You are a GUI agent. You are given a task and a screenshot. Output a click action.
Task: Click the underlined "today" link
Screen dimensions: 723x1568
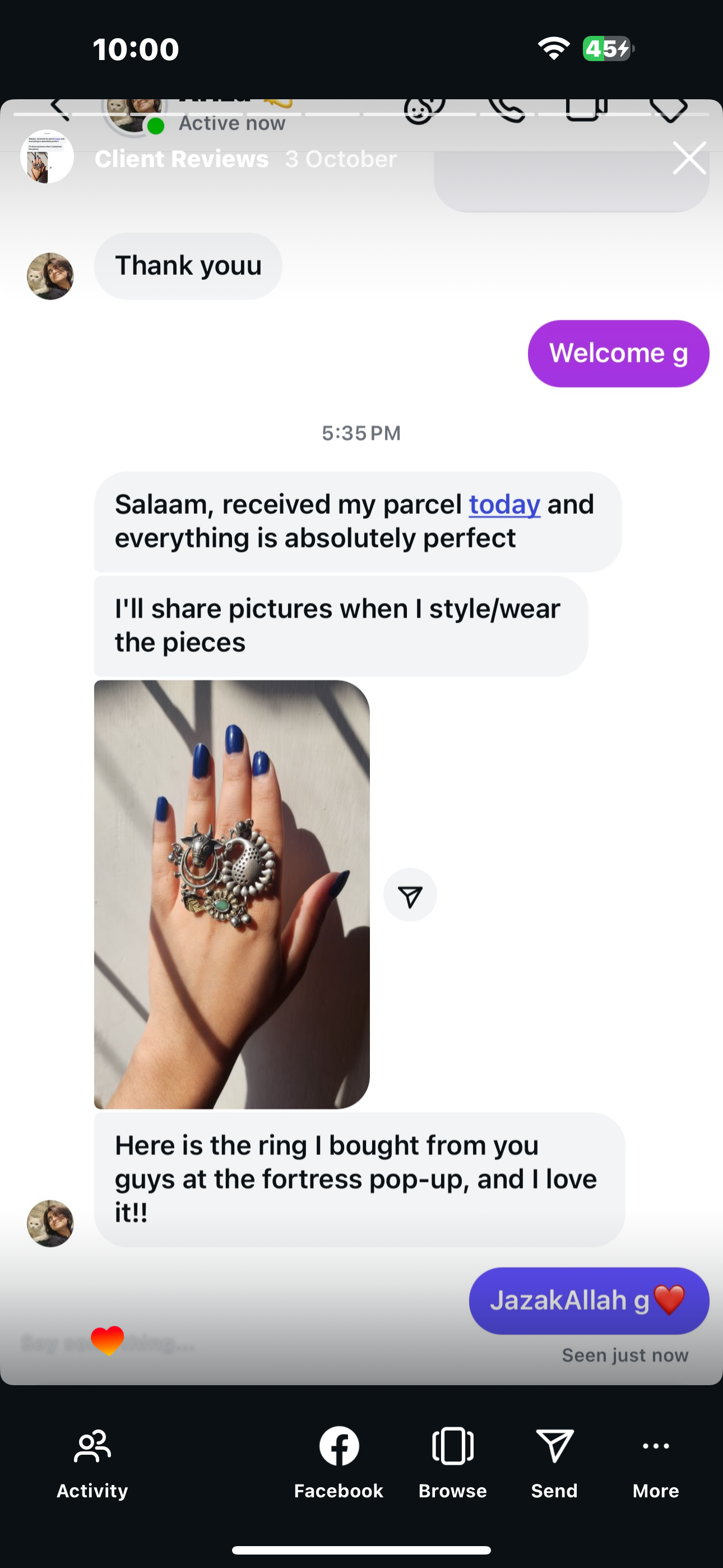coord(504,505)
